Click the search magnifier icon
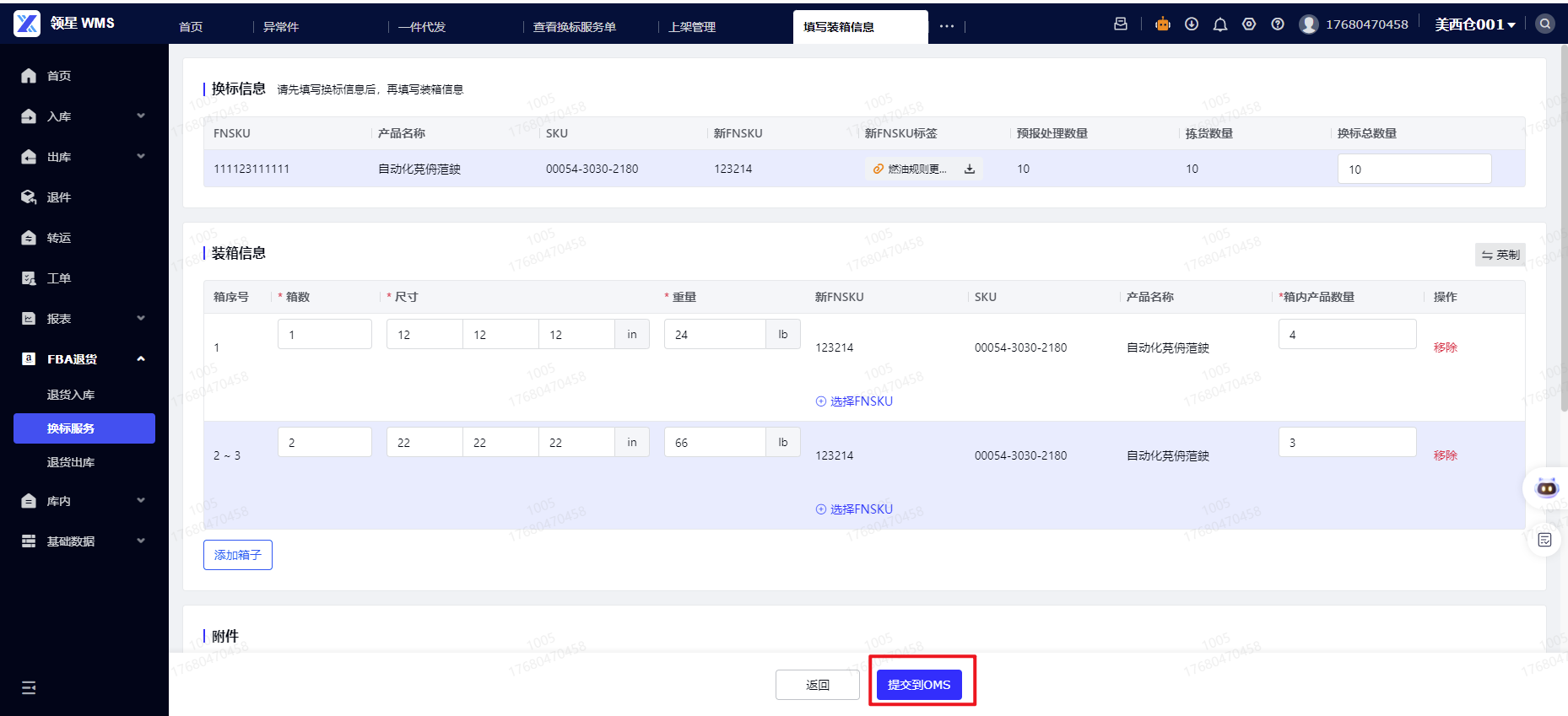Image resolution: width=1568 pixels, height=716 pixels. pyautogui.click(x=1545, y=24)
